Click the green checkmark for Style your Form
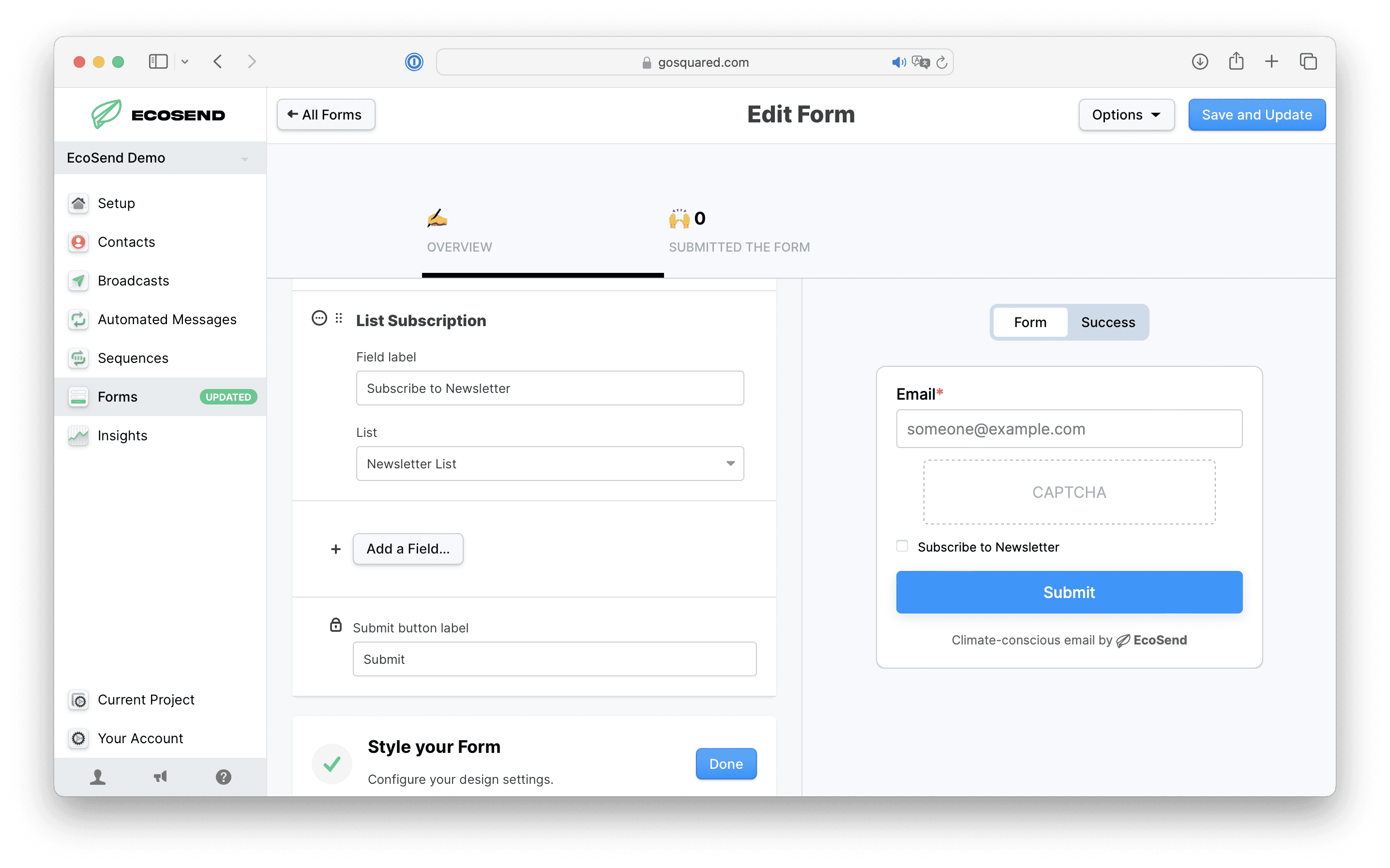1390x868 pixels. [x=332, y=764]
